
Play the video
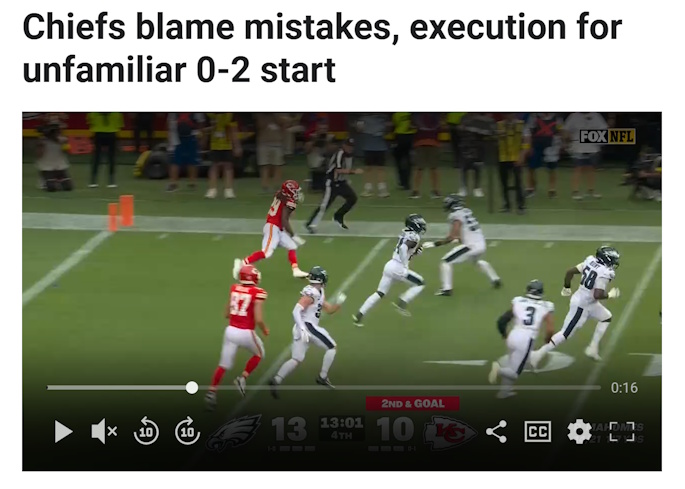[x=63, y=431]
